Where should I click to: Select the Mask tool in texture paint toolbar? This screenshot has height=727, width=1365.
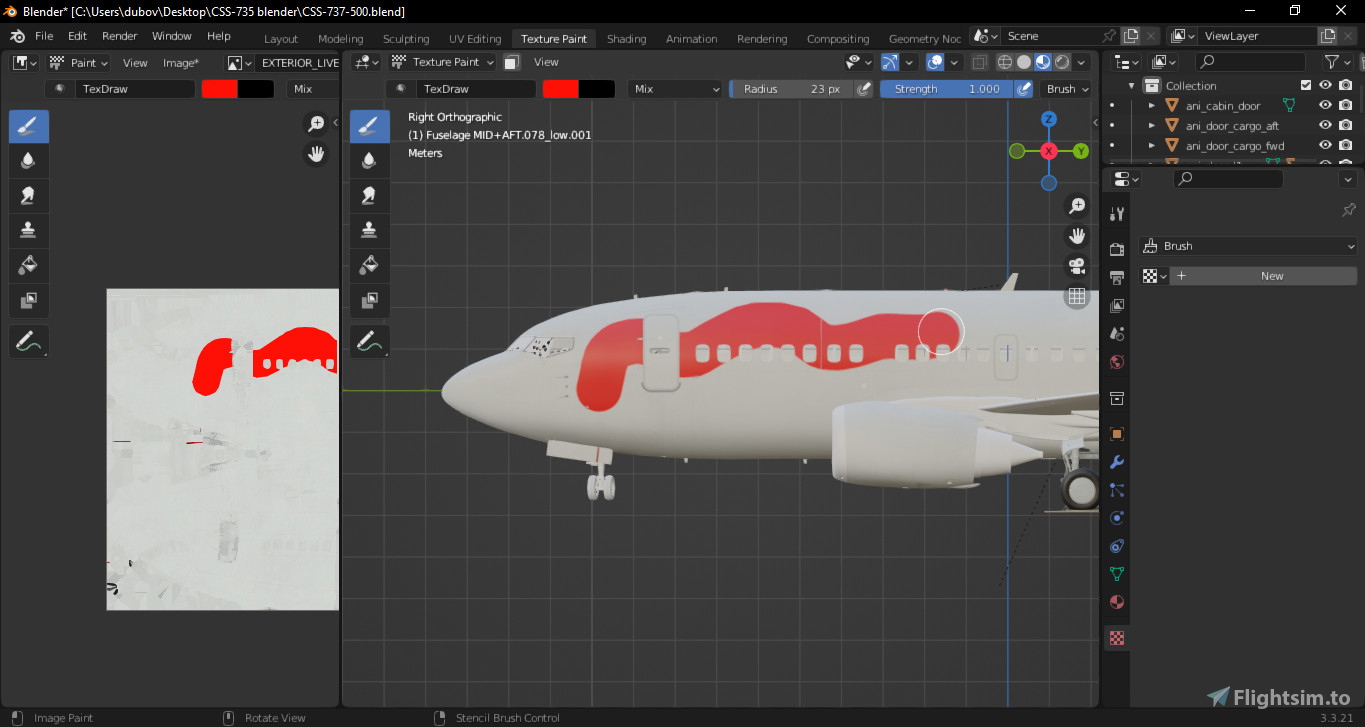point(369,300)
